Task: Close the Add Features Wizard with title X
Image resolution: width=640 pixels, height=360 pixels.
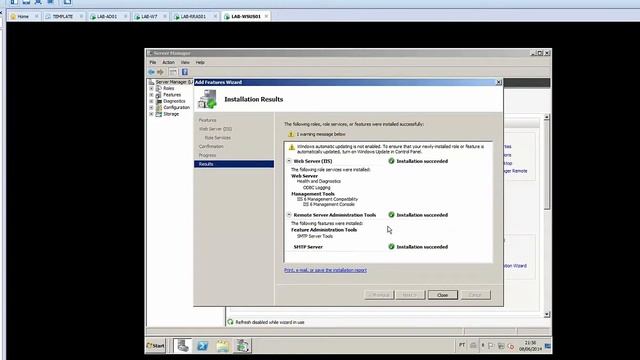Action: (498, 82)
